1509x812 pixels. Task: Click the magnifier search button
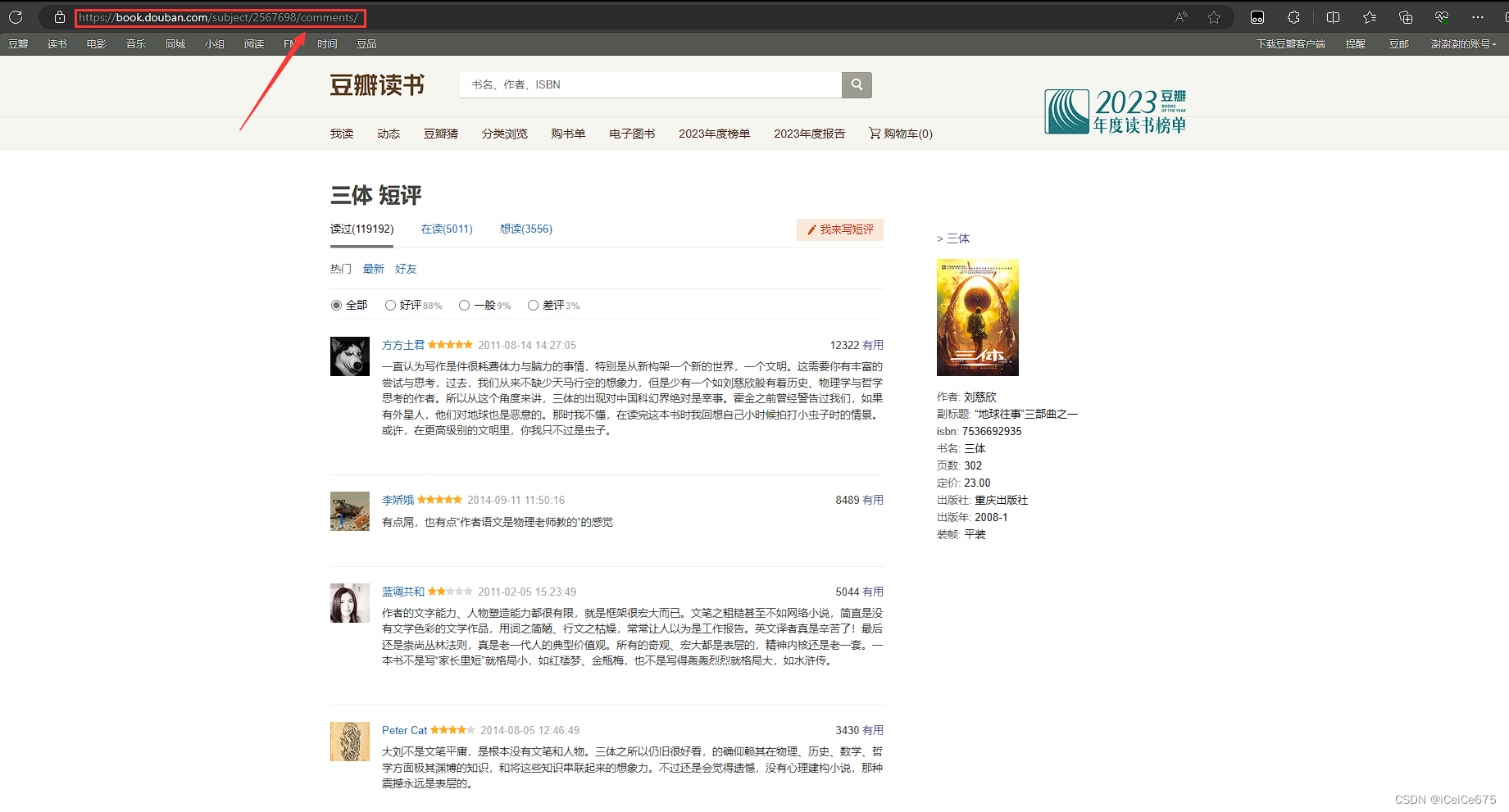click(x=857, y=84)
